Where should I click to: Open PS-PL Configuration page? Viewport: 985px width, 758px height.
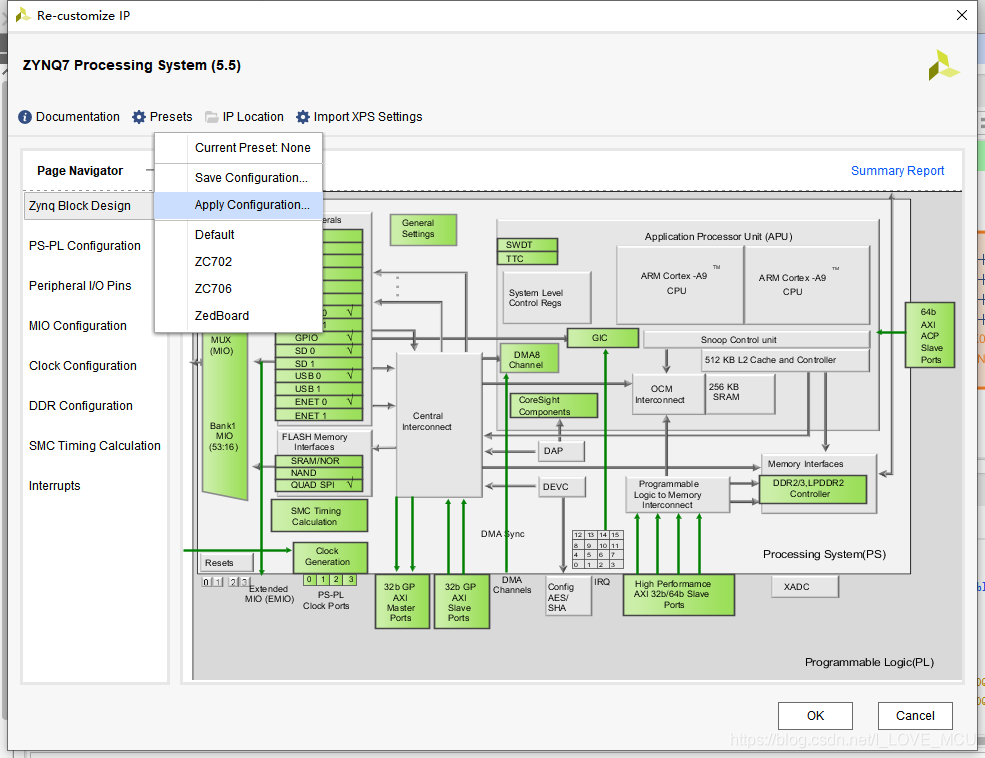84,246
